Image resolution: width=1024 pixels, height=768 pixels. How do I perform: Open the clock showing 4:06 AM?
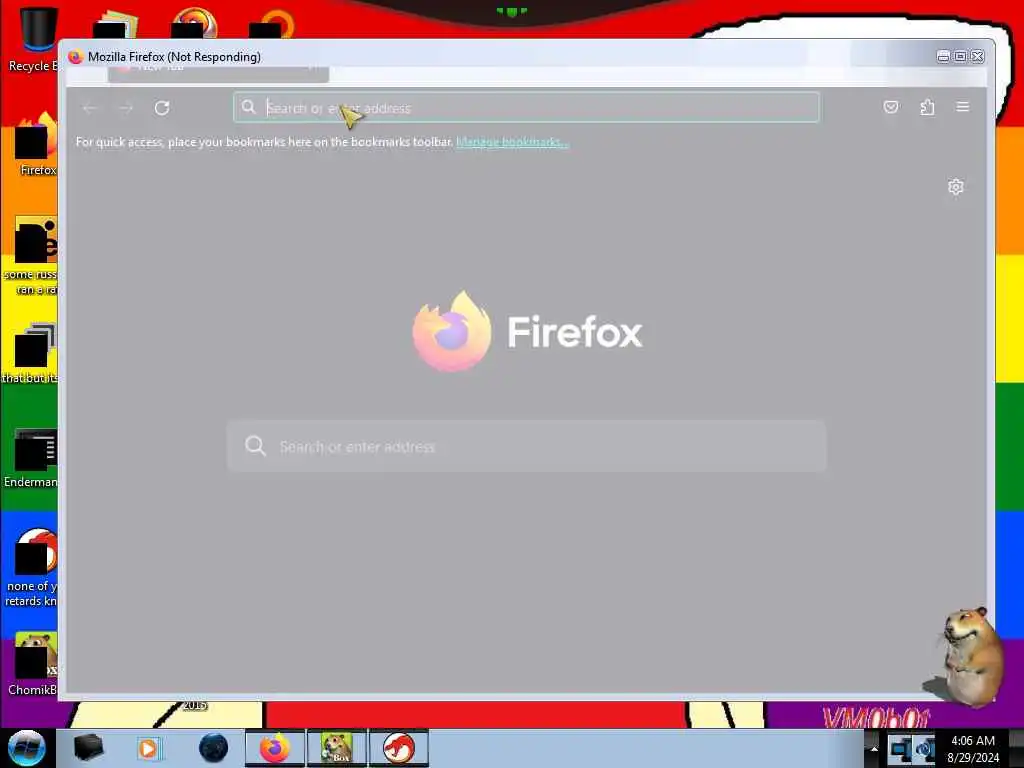coord(973,749)
